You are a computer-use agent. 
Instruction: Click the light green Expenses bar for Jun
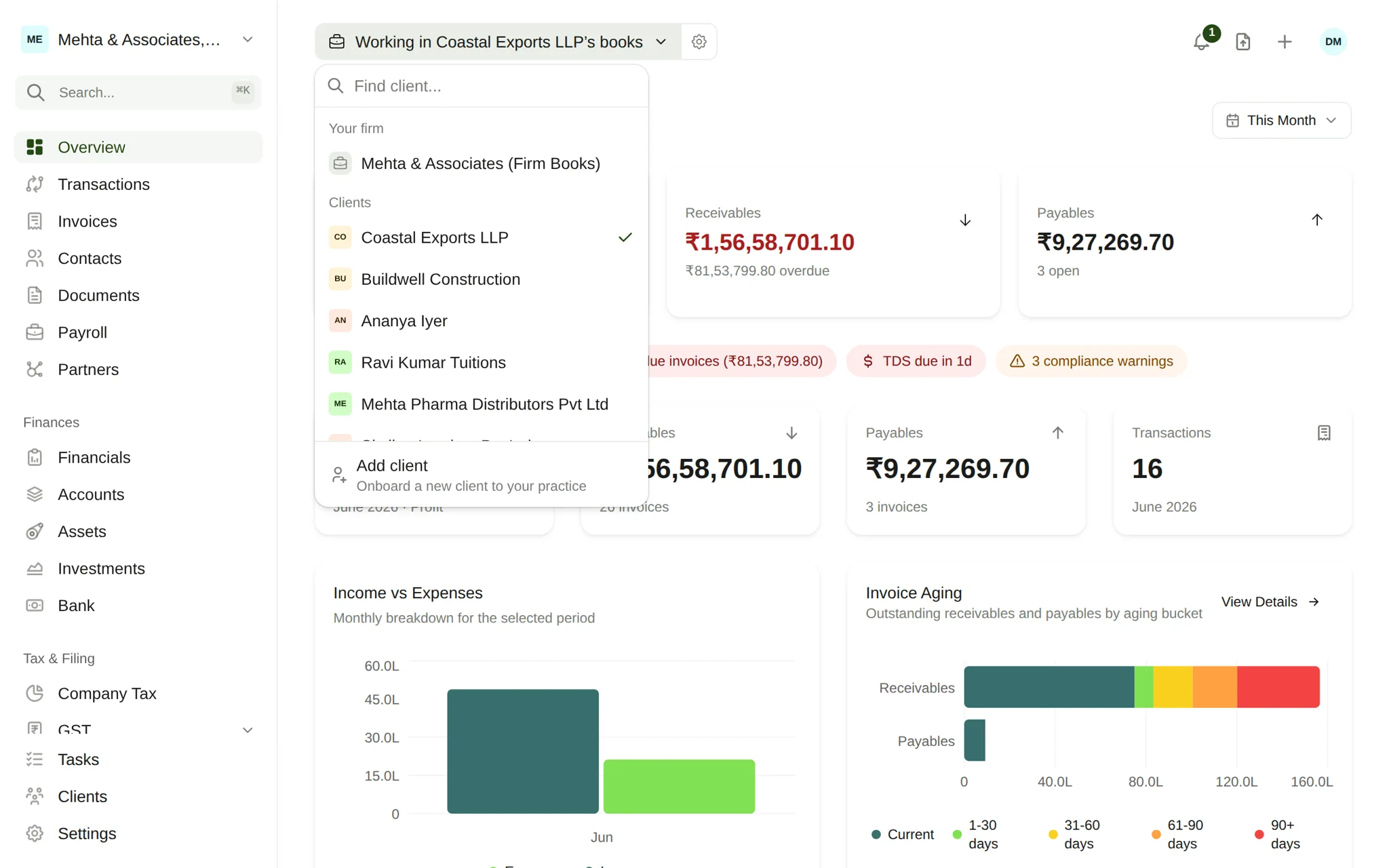[x=679, y=786]
